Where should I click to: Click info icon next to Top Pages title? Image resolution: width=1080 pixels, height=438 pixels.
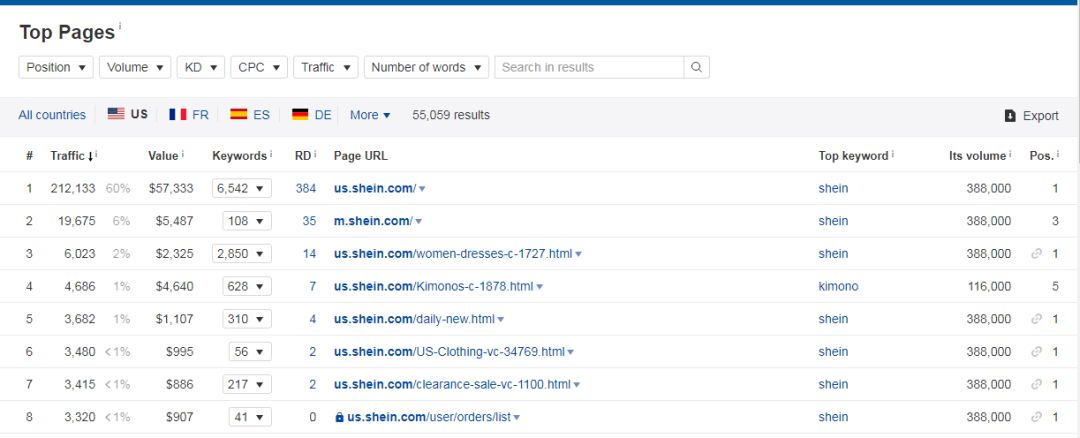[120, 26]
